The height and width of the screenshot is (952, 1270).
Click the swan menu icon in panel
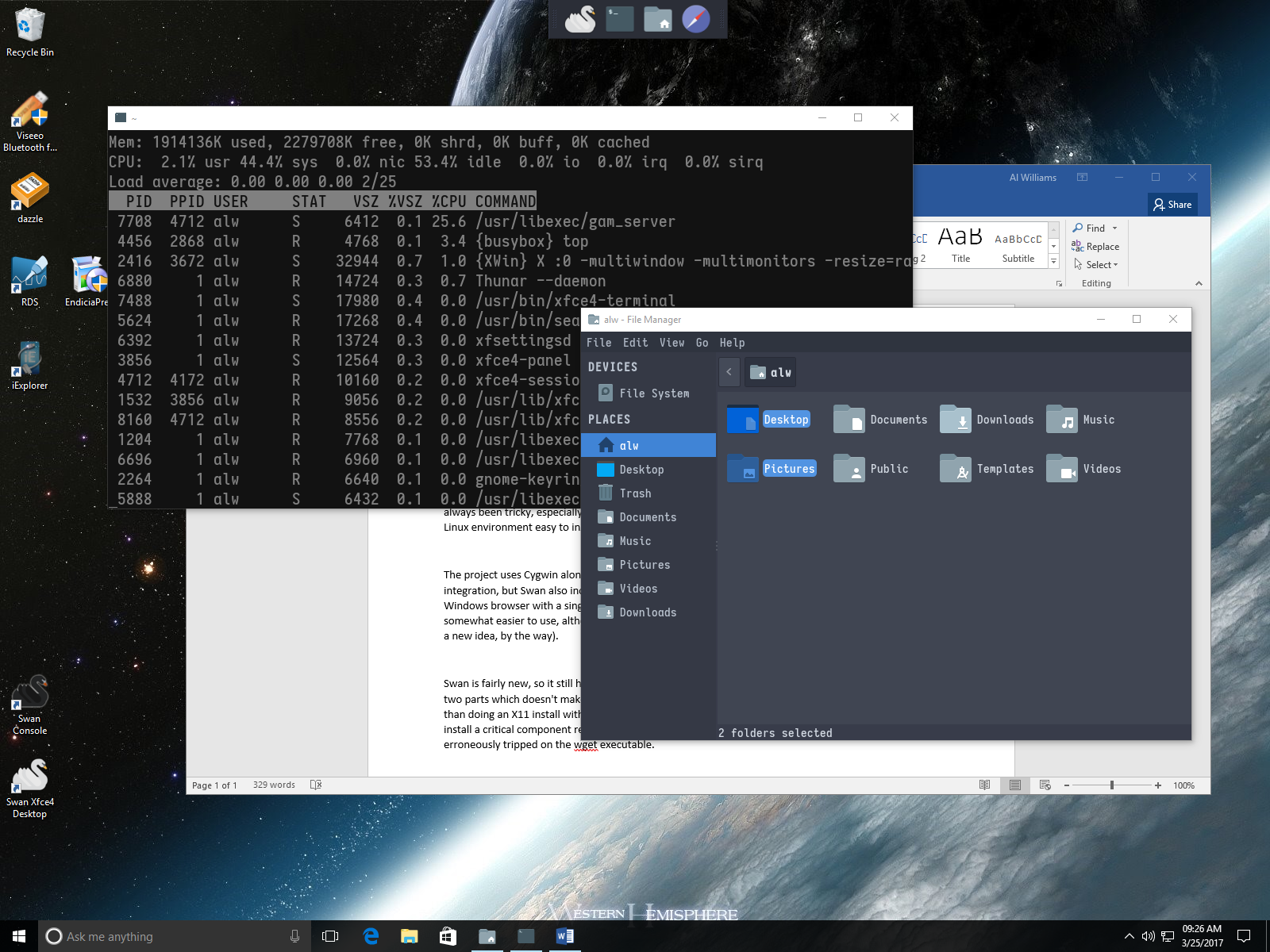pyautogui.click(x=580, y=19)
